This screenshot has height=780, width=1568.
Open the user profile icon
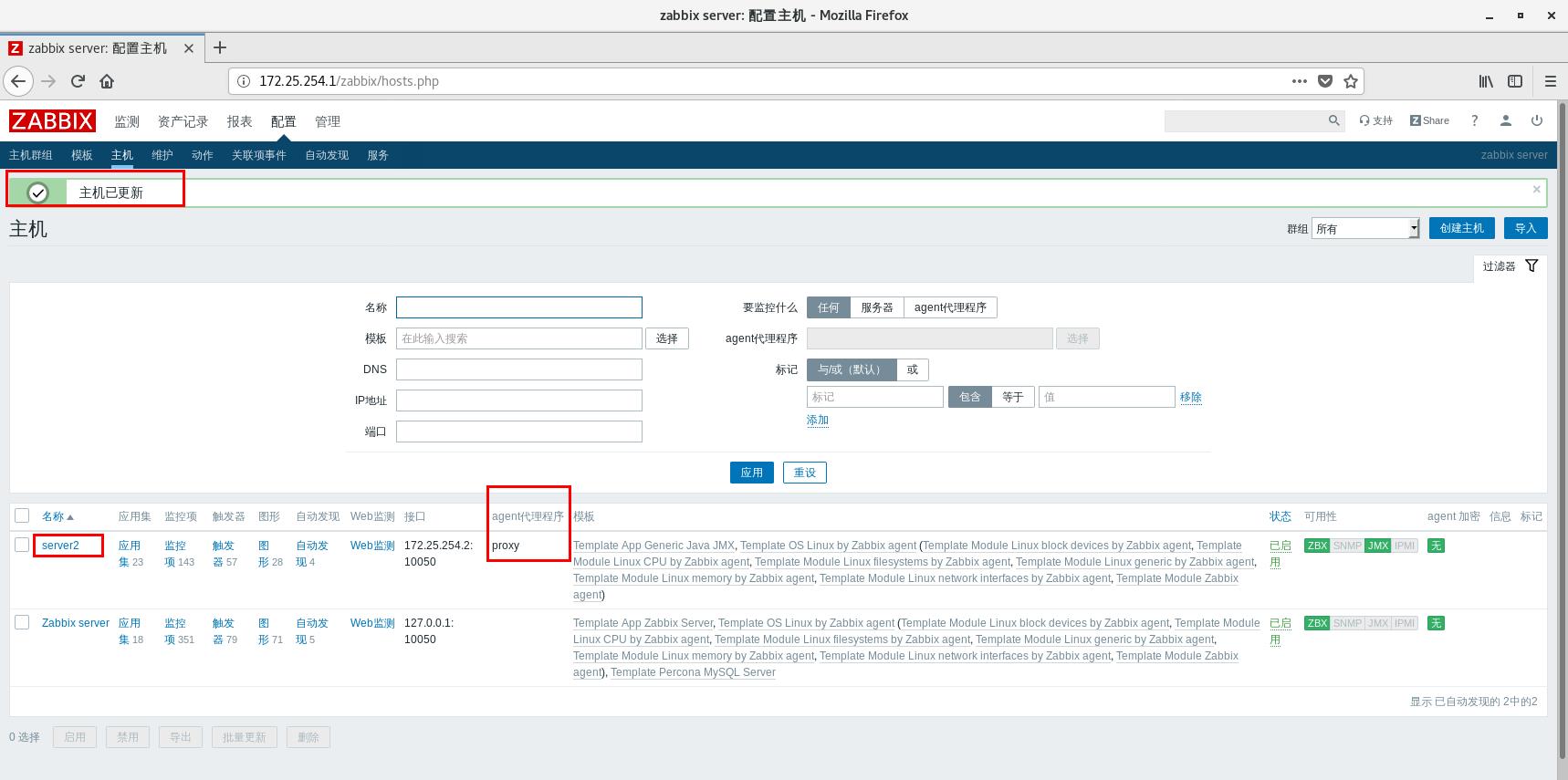1506,120
